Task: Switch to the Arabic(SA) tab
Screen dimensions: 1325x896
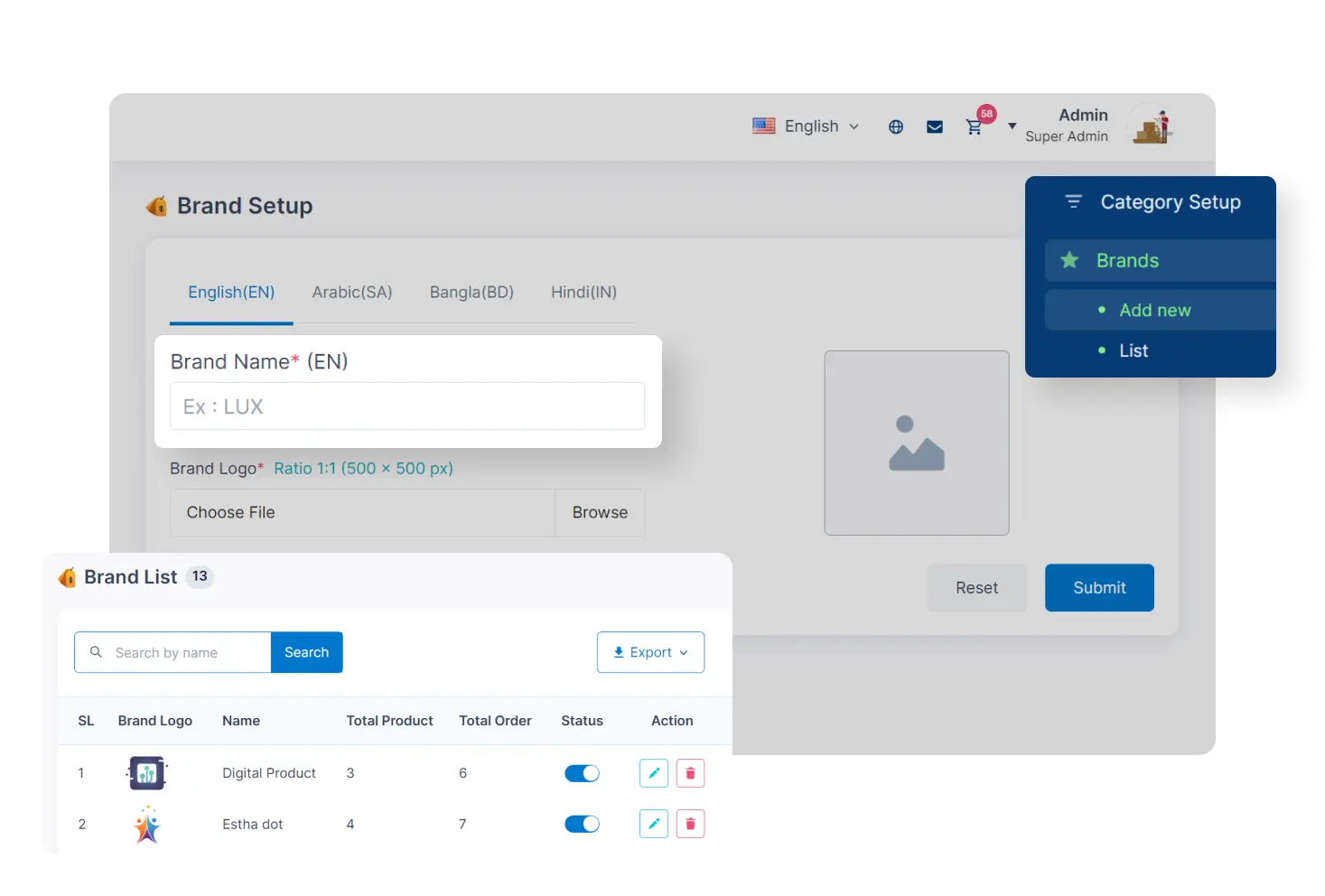Action: coord(351,292)
